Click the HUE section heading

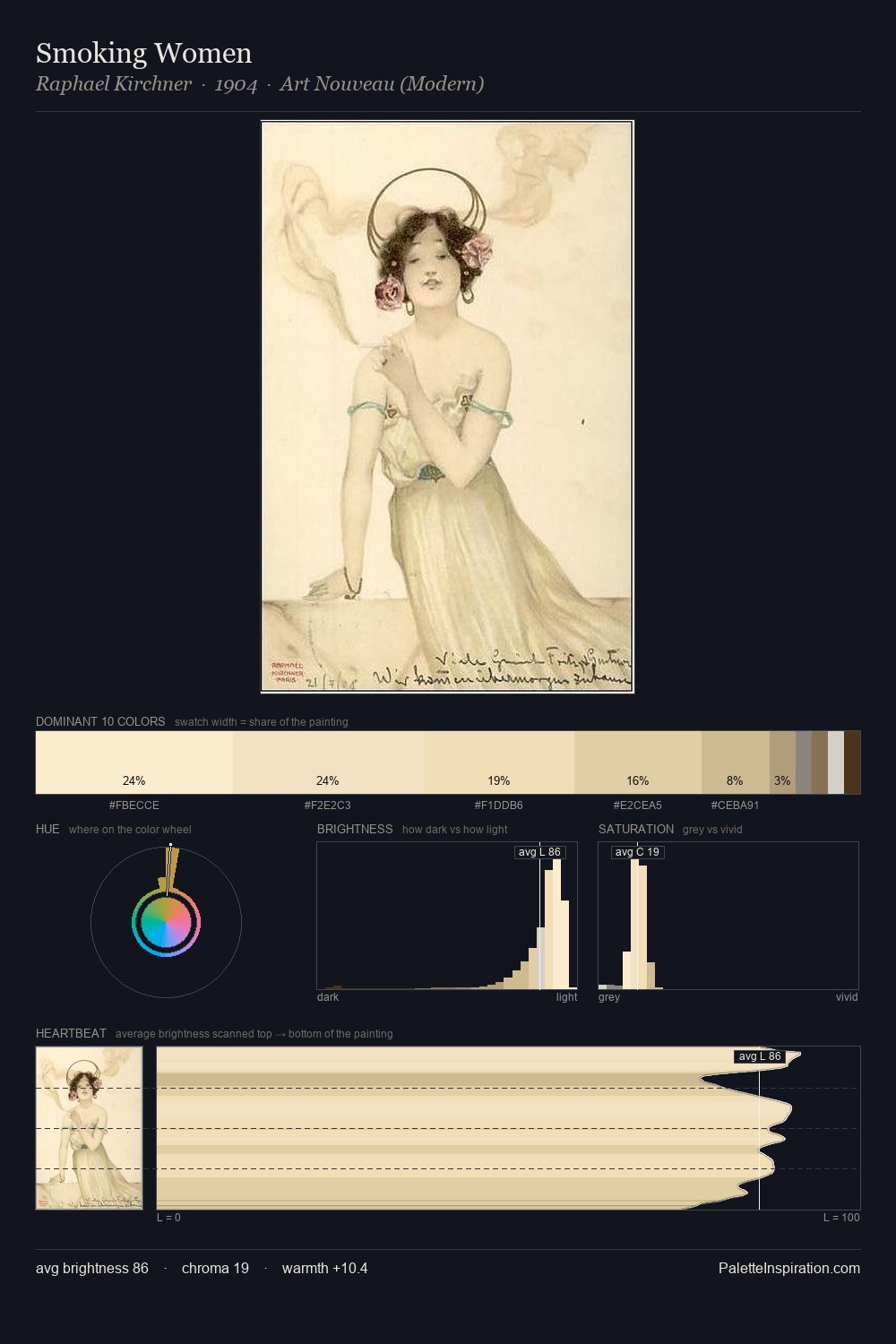click(x=47, y=829)
